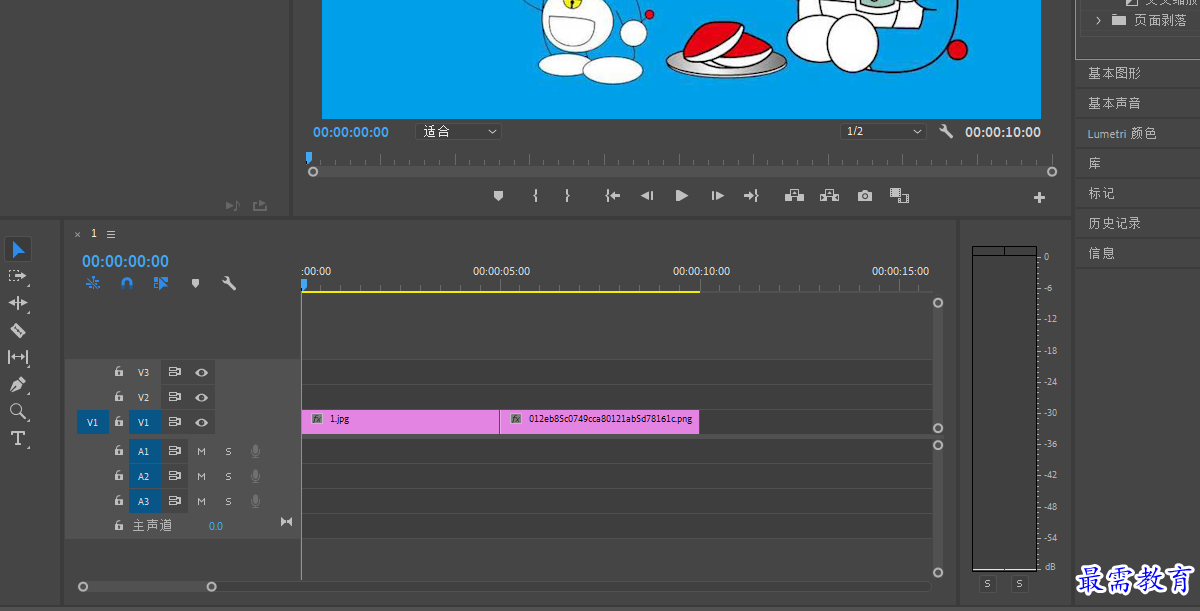Select the Slip tool
The width and height of the screenshot is (1200, 611).
(x=18, y=357)
